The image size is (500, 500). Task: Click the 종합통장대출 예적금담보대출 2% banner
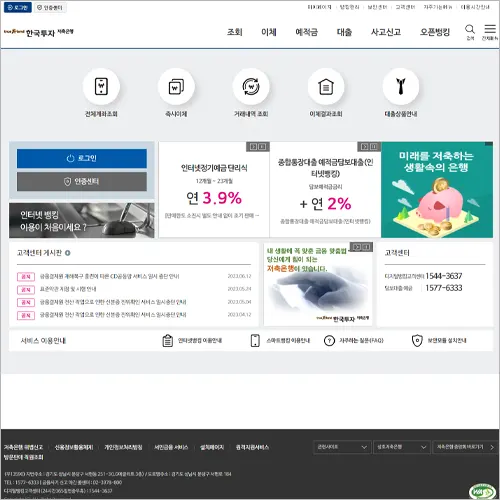[x=325, y=190]
